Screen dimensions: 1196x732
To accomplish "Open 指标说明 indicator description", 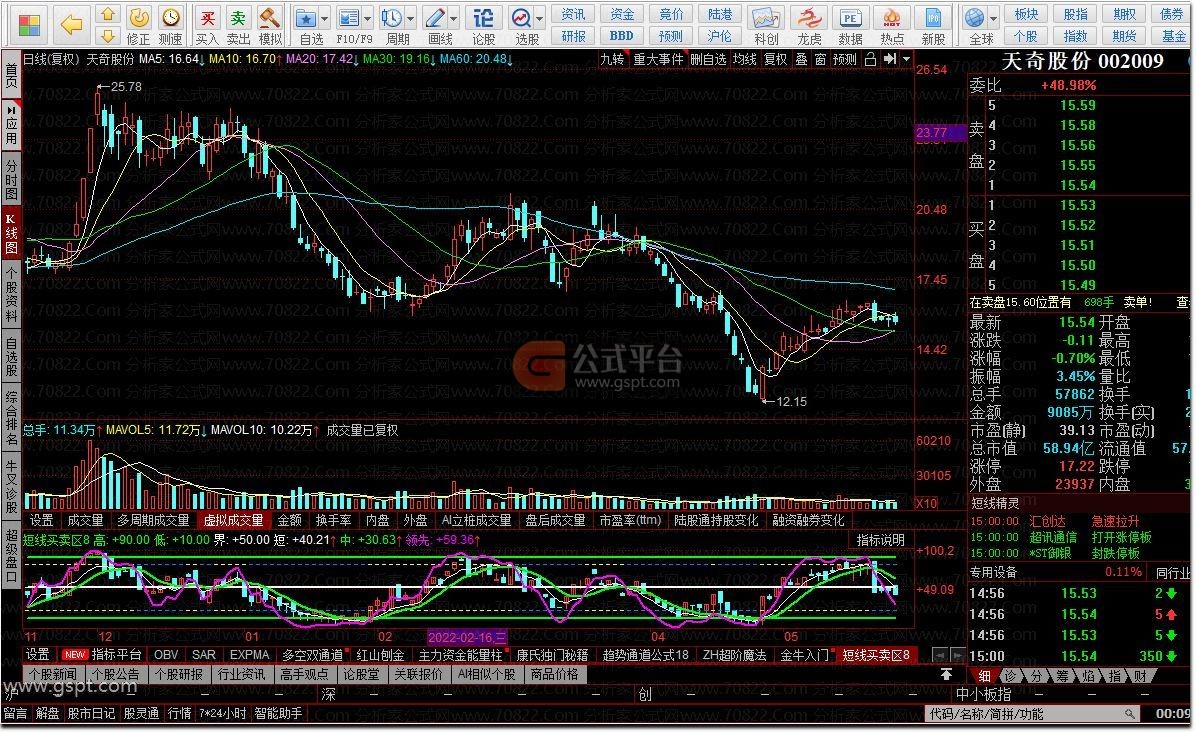I will (x=880, y=540).
